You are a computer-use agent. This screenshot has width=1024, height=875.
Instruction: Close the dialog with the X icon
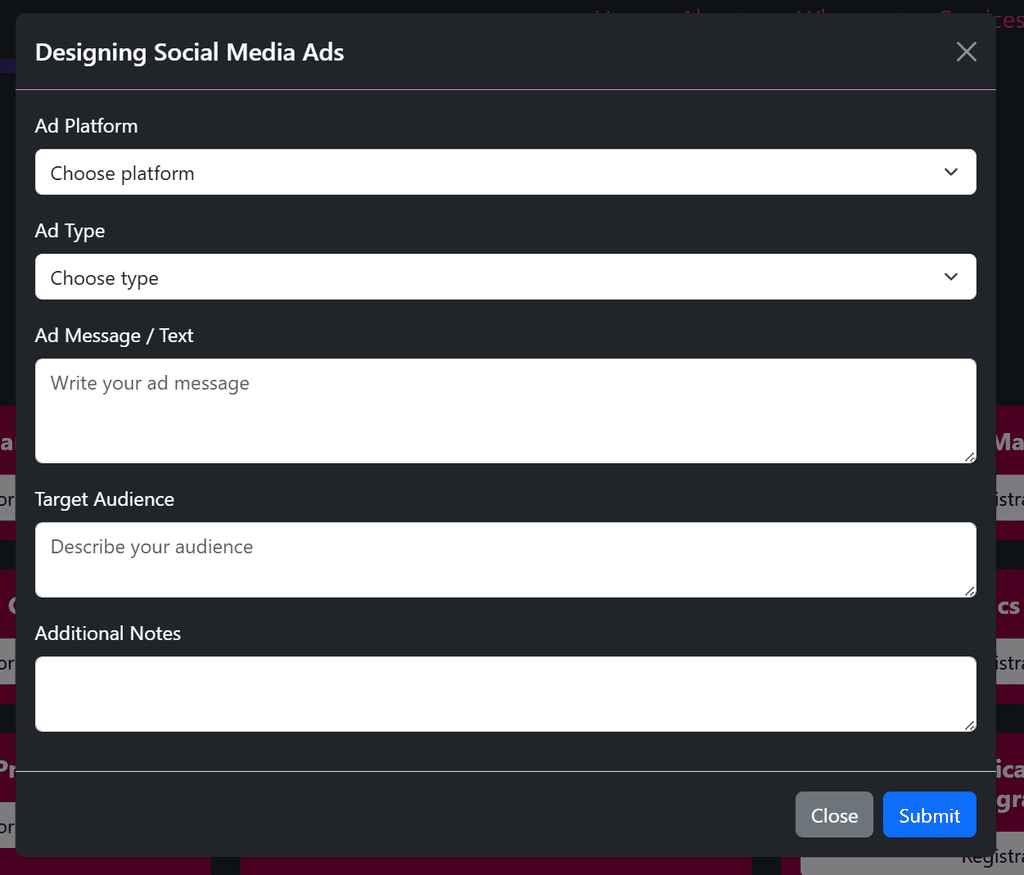coord(966,52)
